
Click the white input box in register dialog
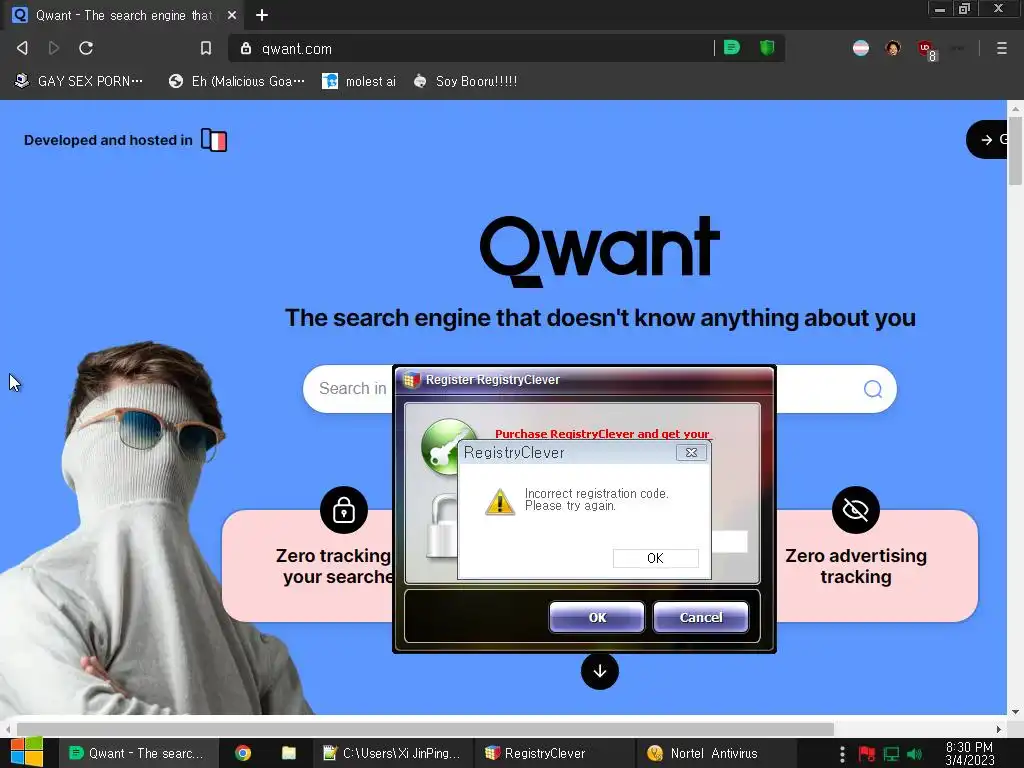[x=729, y=541]
